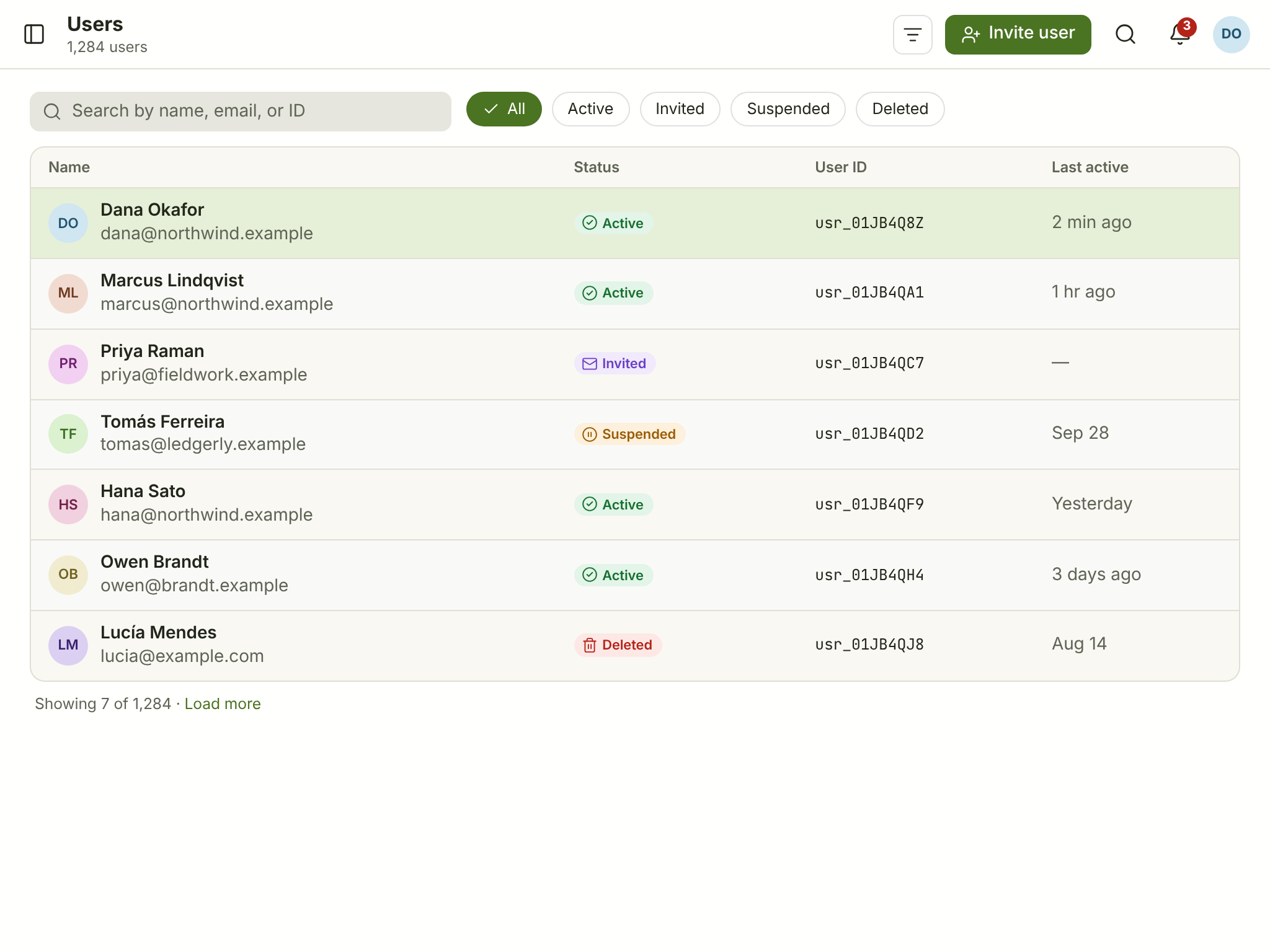This screenshot has width=1270, height=952.
Task: Focus the search by name field
Action: pos(241,112)
